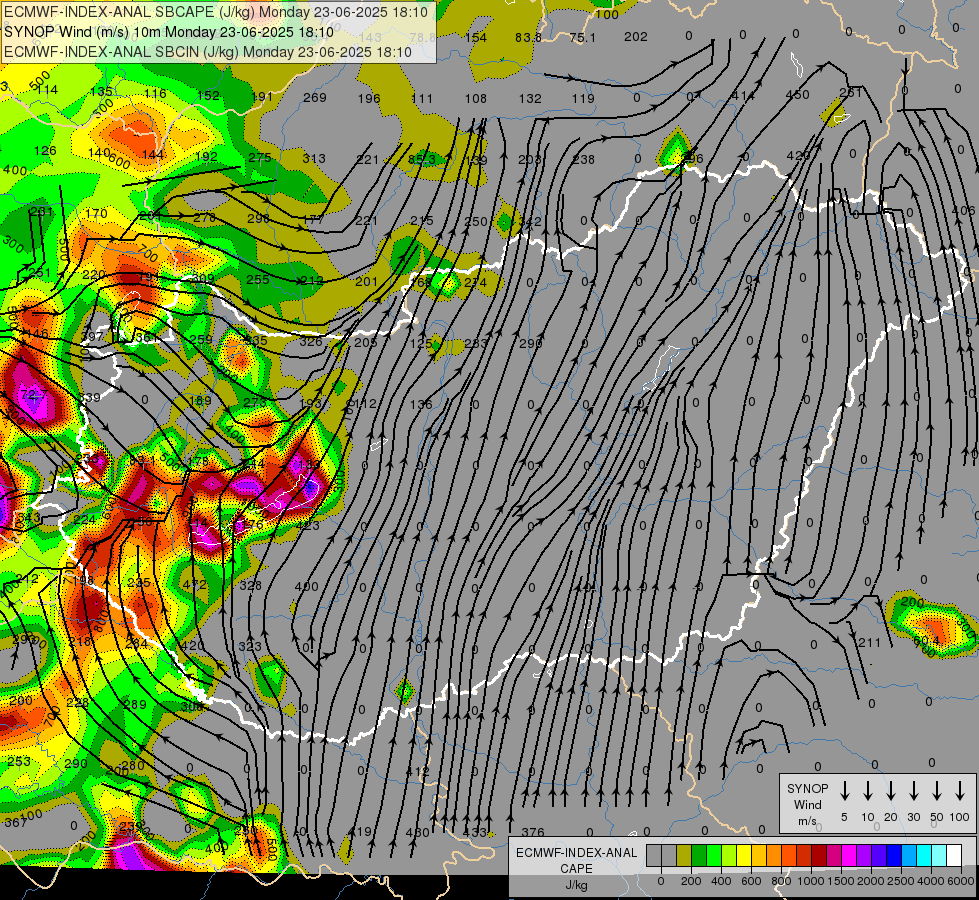Click the map value 406

point(963,211)
